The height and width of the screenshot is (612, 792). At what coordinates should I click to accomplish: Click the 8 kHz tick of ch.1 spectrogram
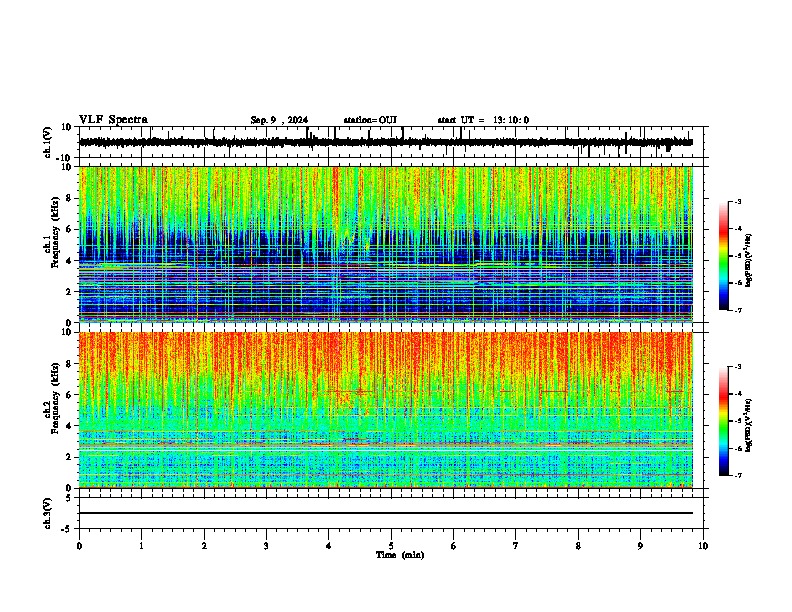pyautogui.click(x=69, y=198)
